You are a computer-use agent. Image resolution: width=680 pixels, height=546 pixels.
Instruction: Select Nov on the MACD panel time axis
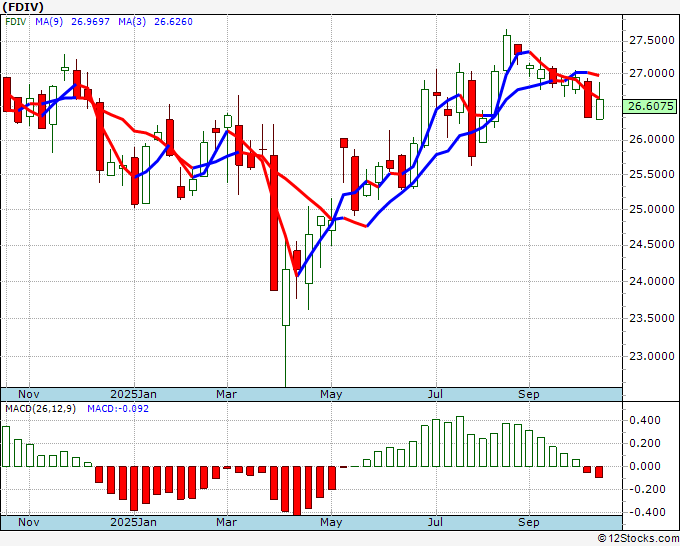click(x=29, y=522)
